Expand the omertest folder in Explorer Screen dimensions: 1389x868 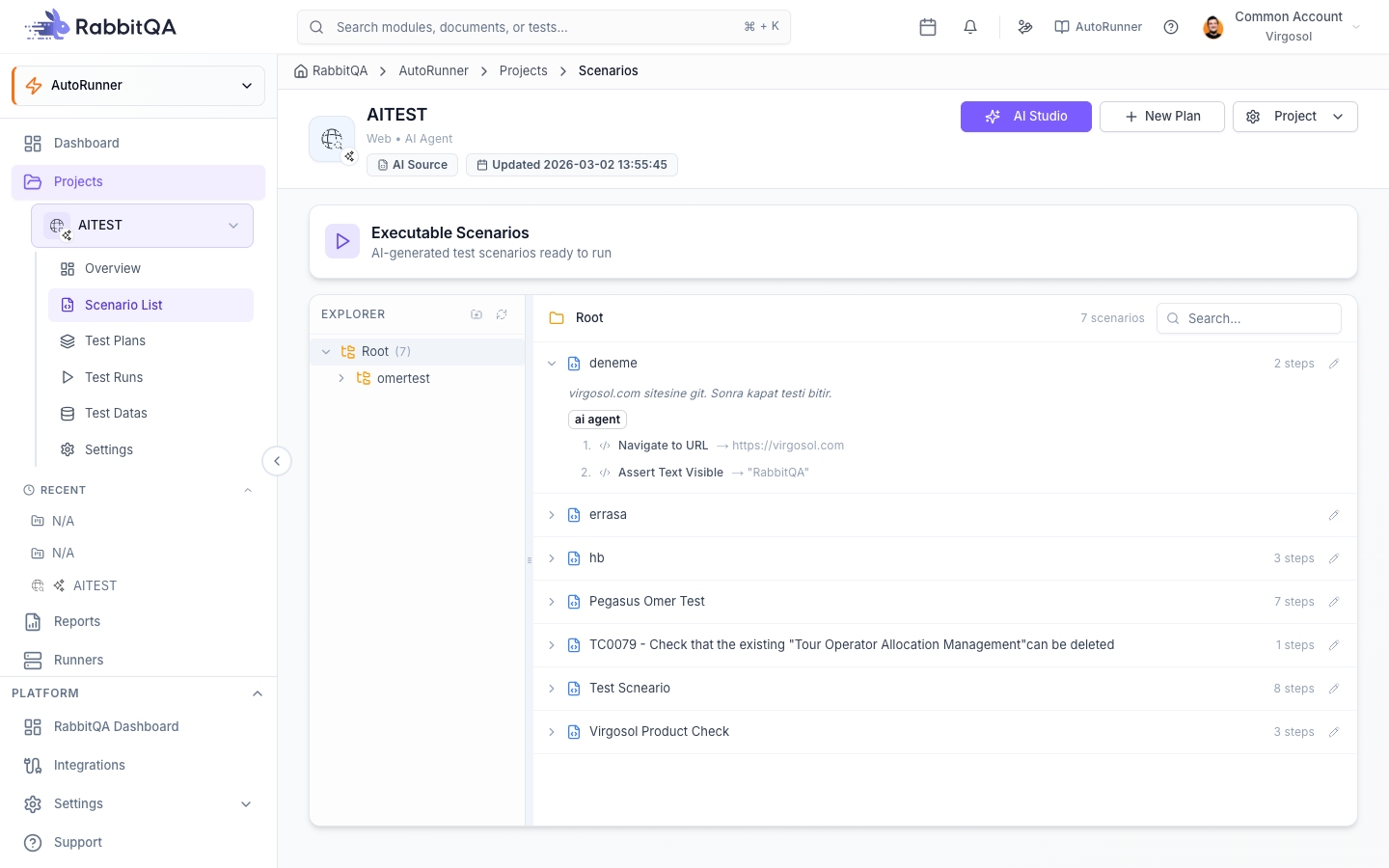pos(341,378)
